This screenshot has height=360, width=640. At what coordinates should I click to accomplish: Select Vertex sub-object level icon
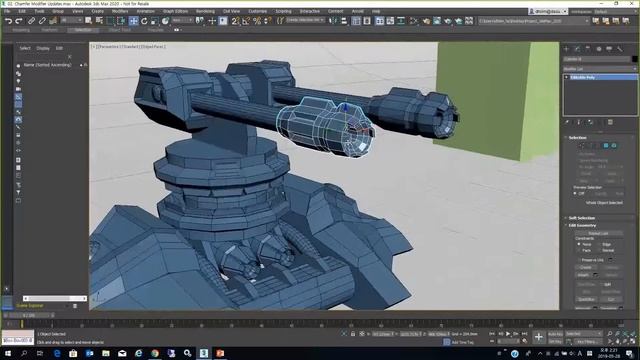click(582, 145)
